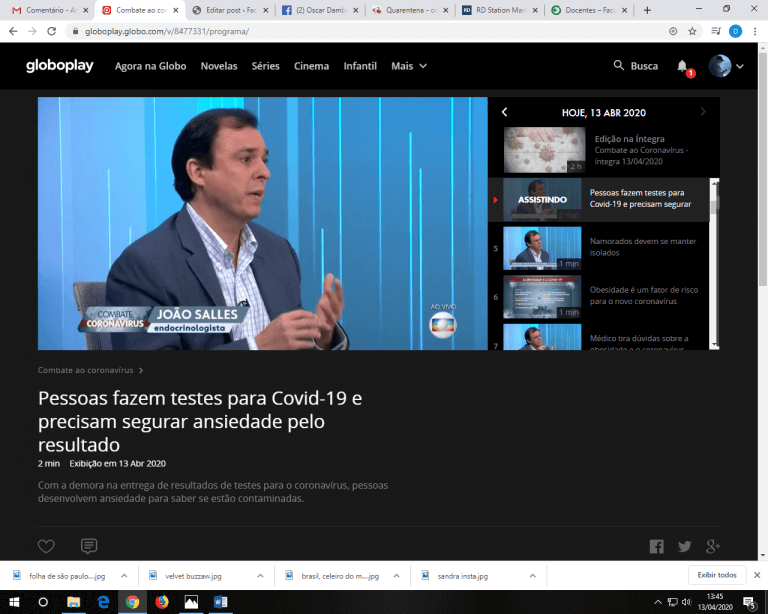Open volume control in system tray
The image size is (768, 614).
coord(687,602)
